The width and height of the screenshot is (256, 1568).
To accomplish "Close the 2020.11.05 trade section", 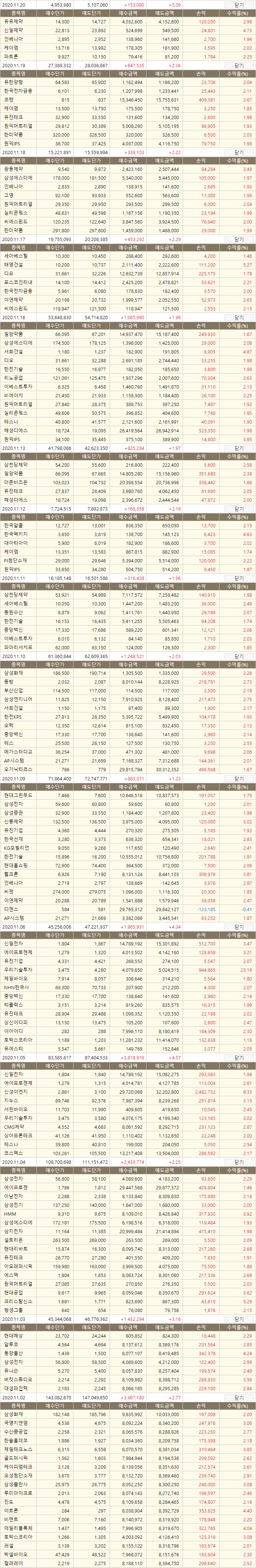I will 239,1058.
